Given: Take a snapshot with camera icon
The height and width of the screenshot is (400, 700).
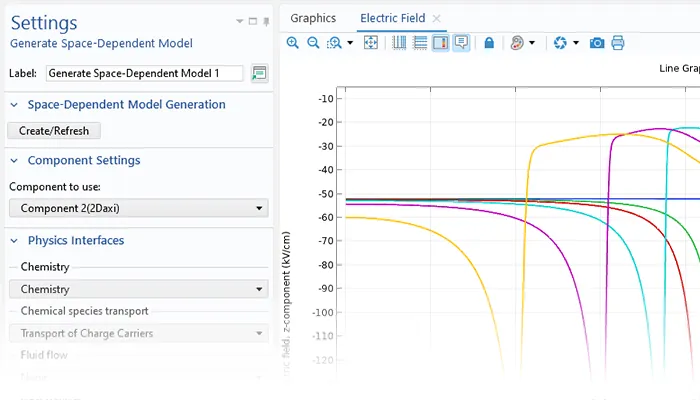Looking at the screenshot, I should 597,43.
